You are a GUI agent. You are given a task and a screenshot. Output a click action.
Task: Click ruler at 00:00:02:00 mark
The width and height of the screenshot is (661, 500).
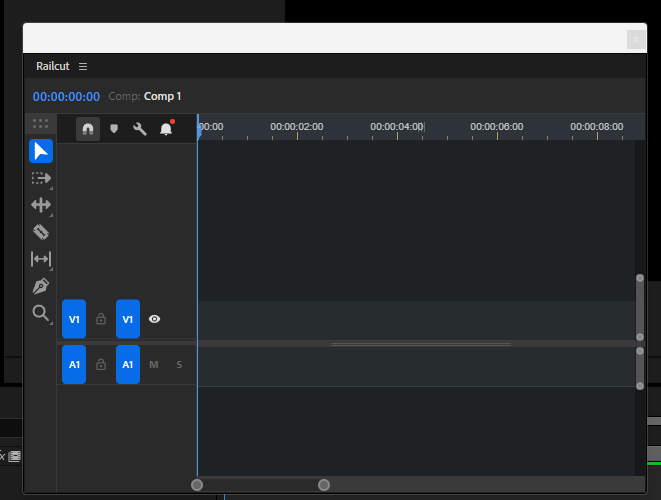pyautogui.click(x=297, y=127)
